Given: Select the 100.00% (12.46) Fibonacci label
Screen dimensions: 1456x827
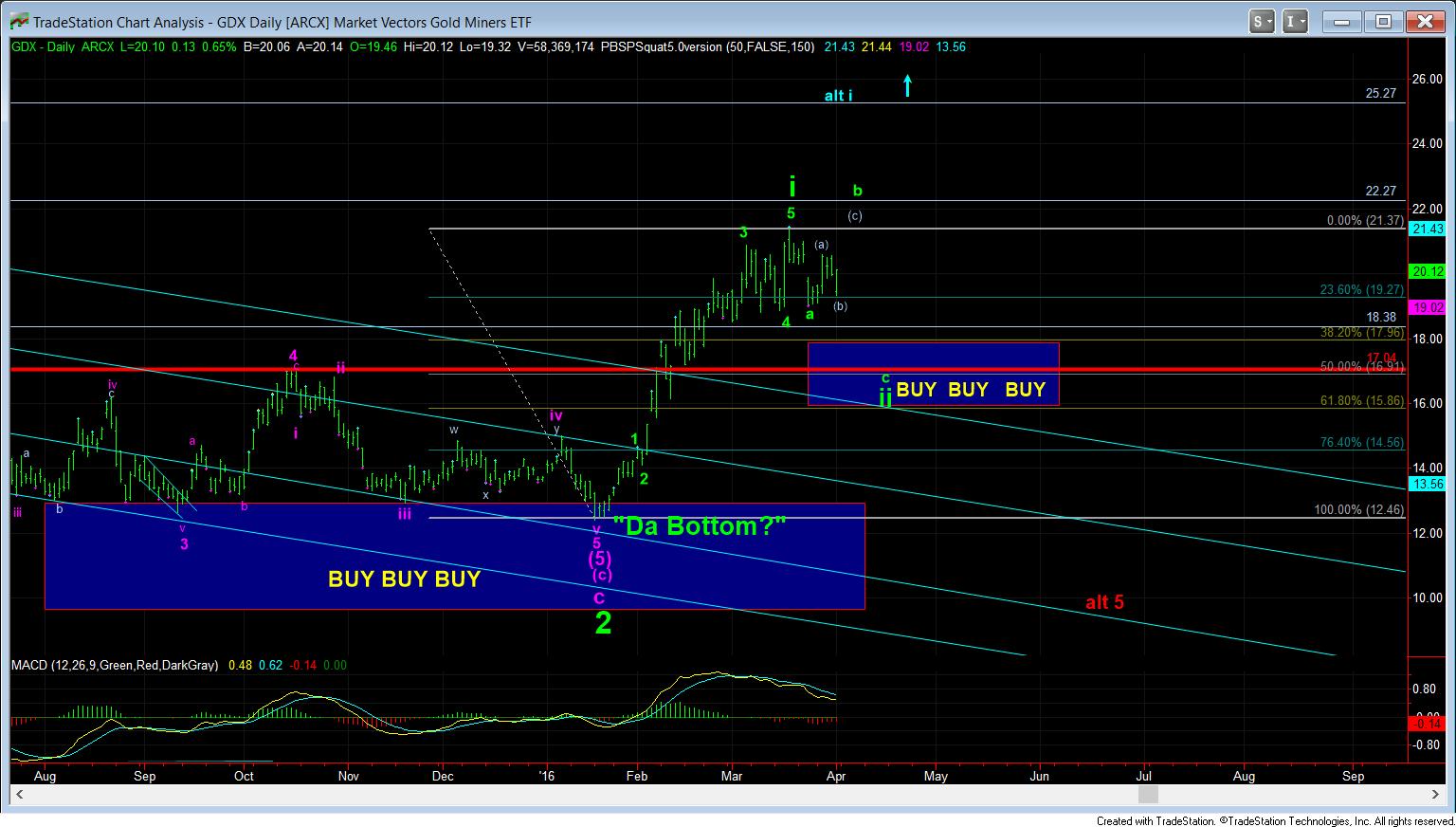Looking at the screenshot, I should [1359, 510].
